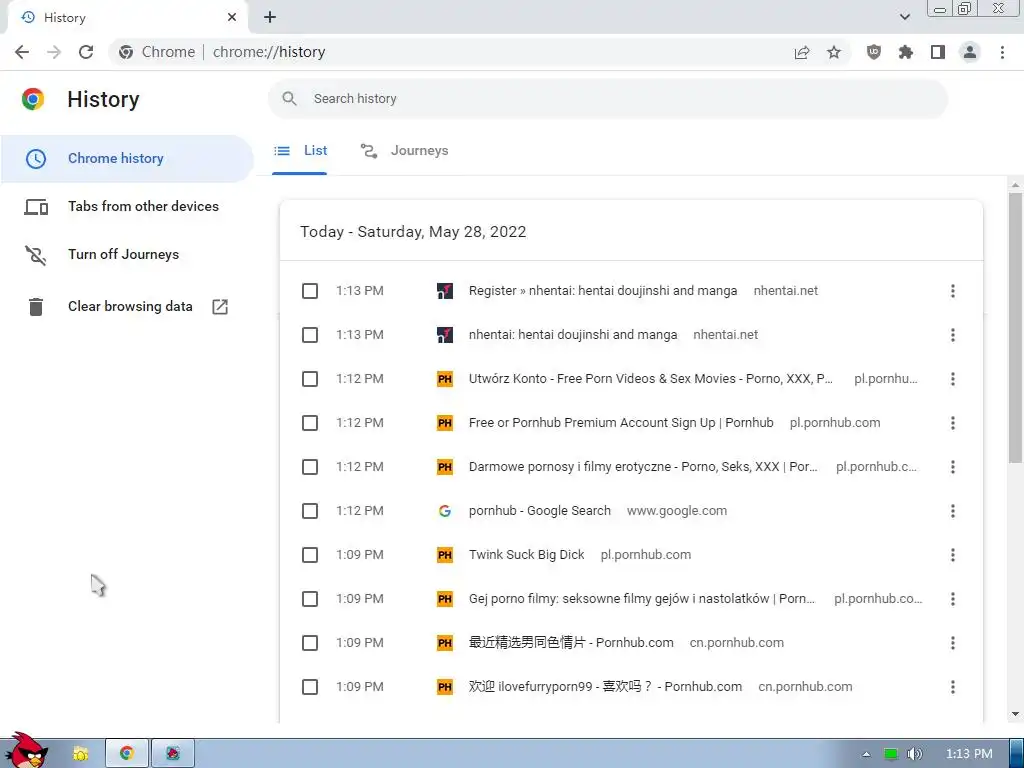Viewport: 1024px width, 768px height.
Task: Check the box for Utwórz Konto entry
Action: 310,379
